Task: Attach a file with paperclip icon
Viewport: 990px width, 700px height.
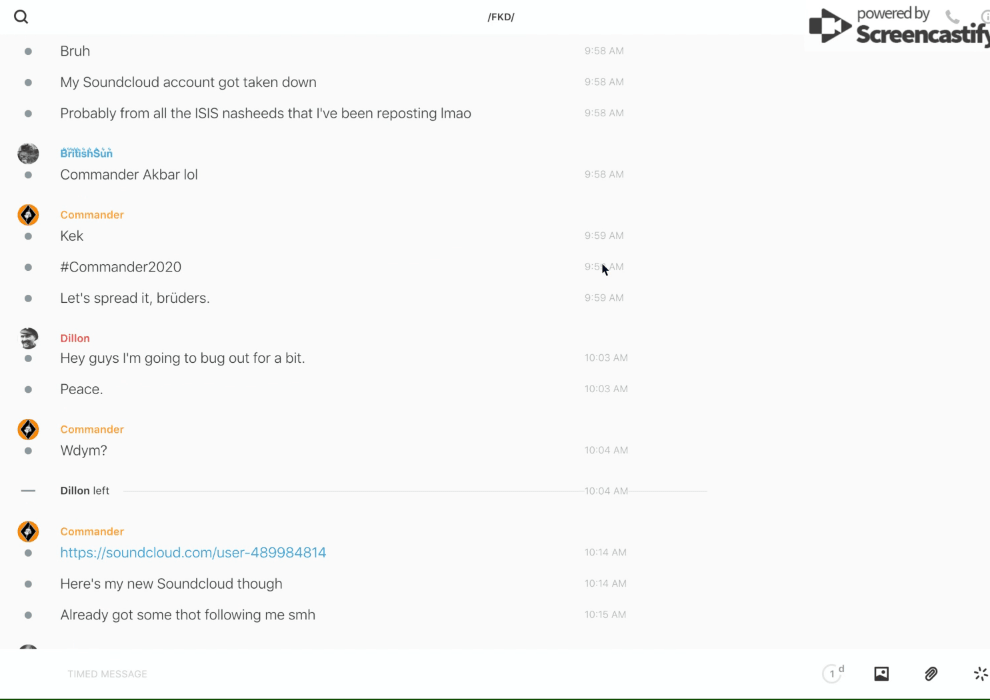Action: [931, 674]
